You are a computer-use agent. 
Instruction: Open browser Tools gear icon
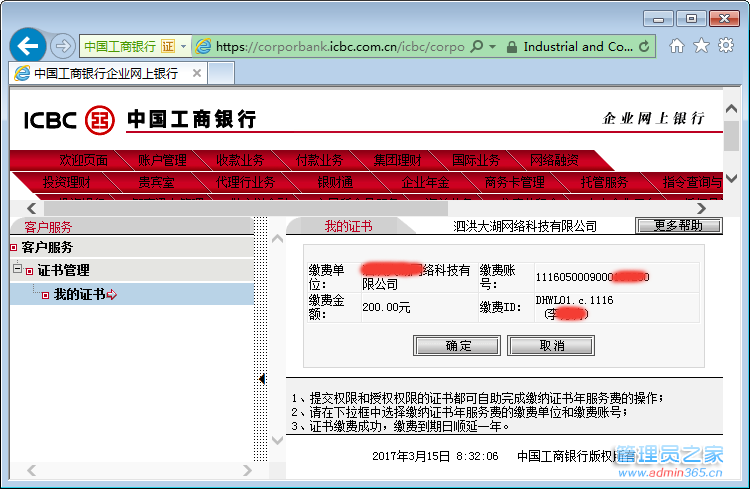pyautogui.click(x=726, y=46)
